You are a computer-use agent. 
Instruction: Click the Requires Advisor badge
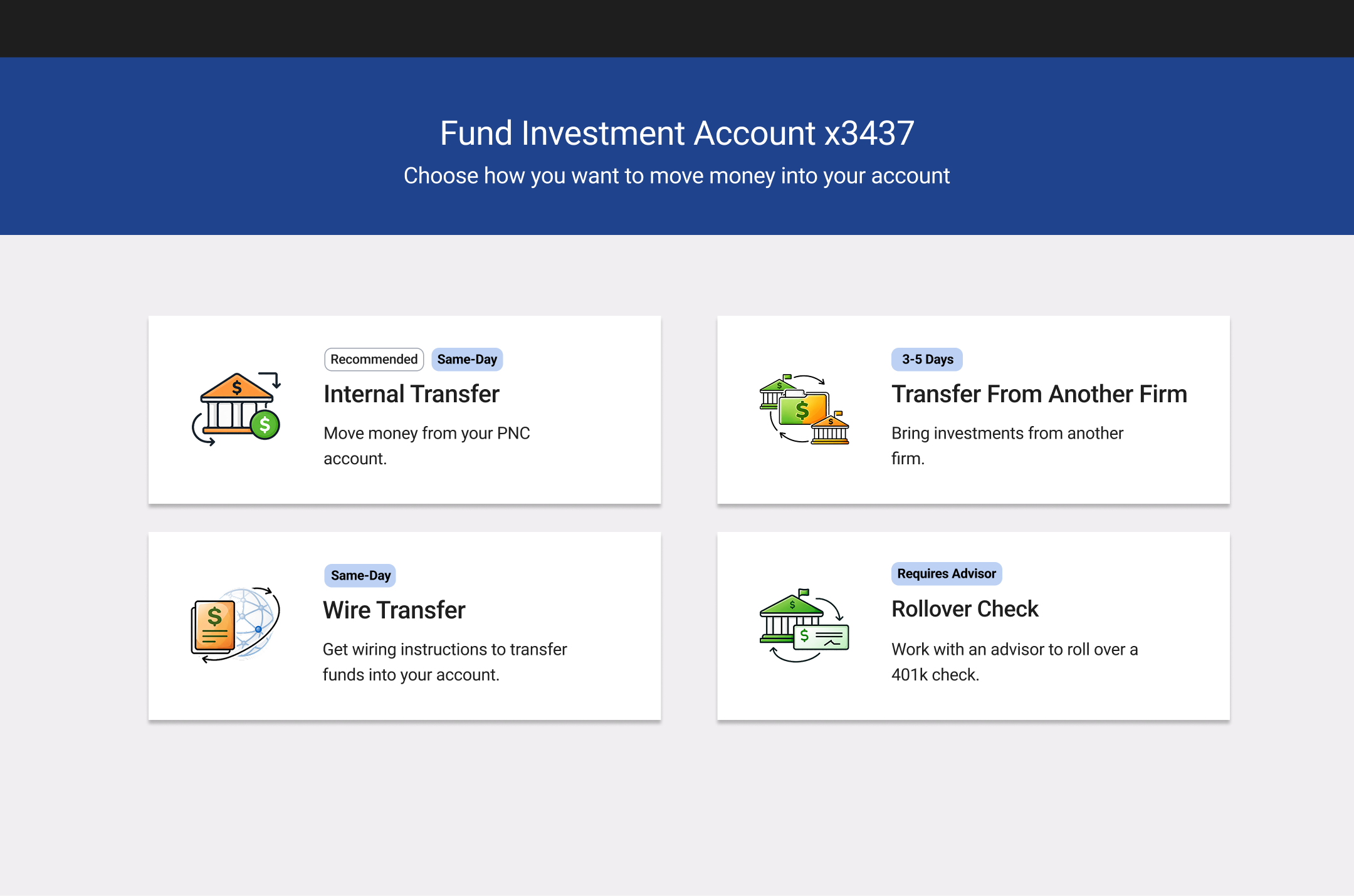[946, 574]
